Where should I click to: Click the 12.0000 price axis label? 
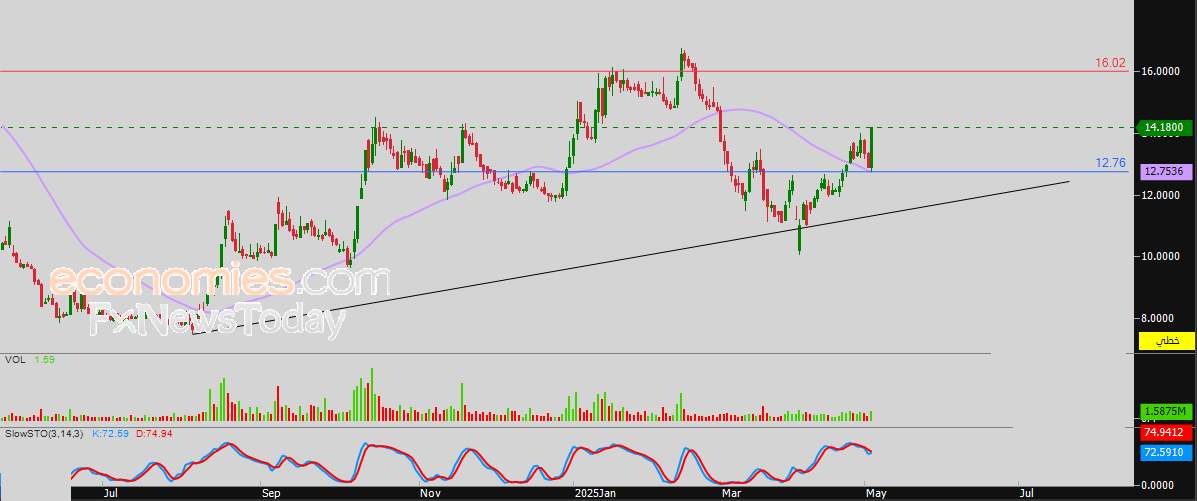coord(1160,196)
